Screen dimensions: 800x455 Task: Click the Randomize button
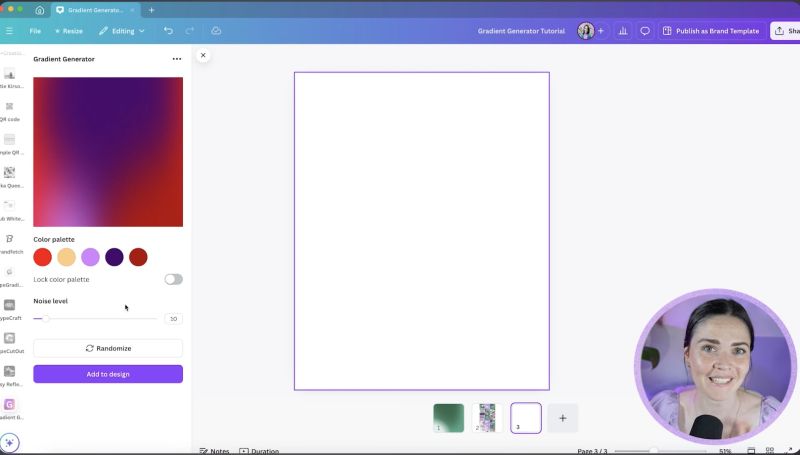click(x=108, y=348)
